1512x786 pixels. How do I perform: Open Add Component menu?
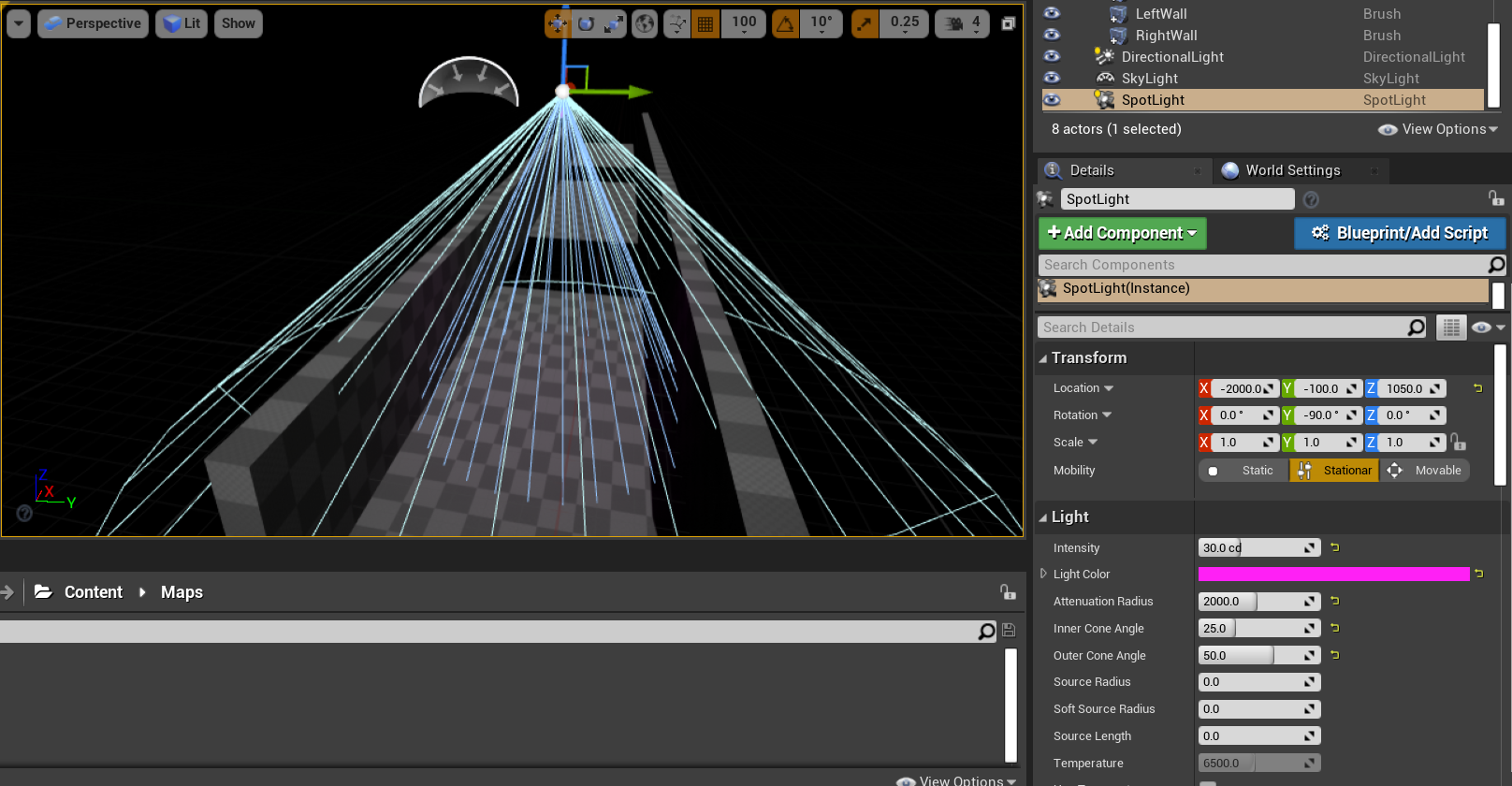click(x=1122, y=233)
